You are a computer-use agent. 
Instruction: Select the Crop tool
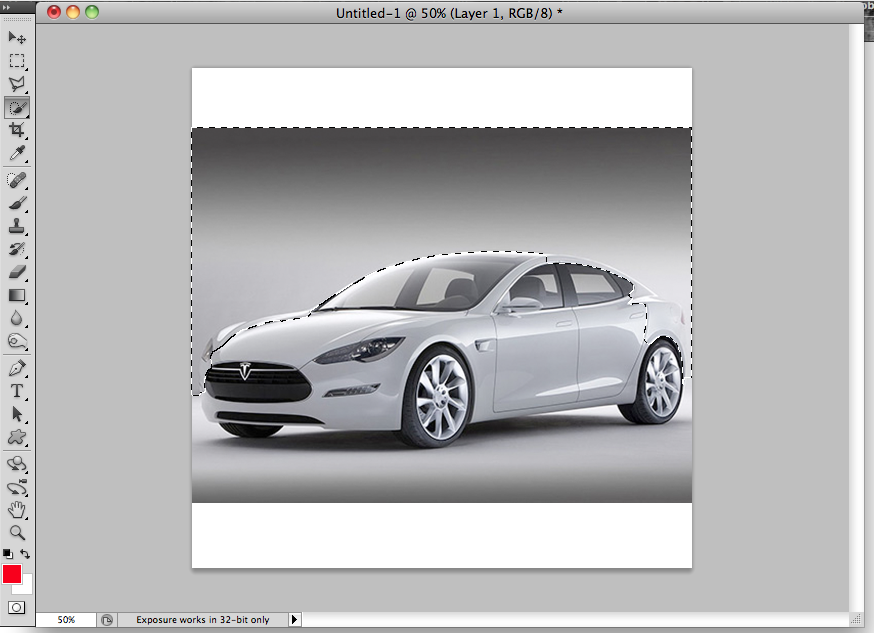click(17, 130)
